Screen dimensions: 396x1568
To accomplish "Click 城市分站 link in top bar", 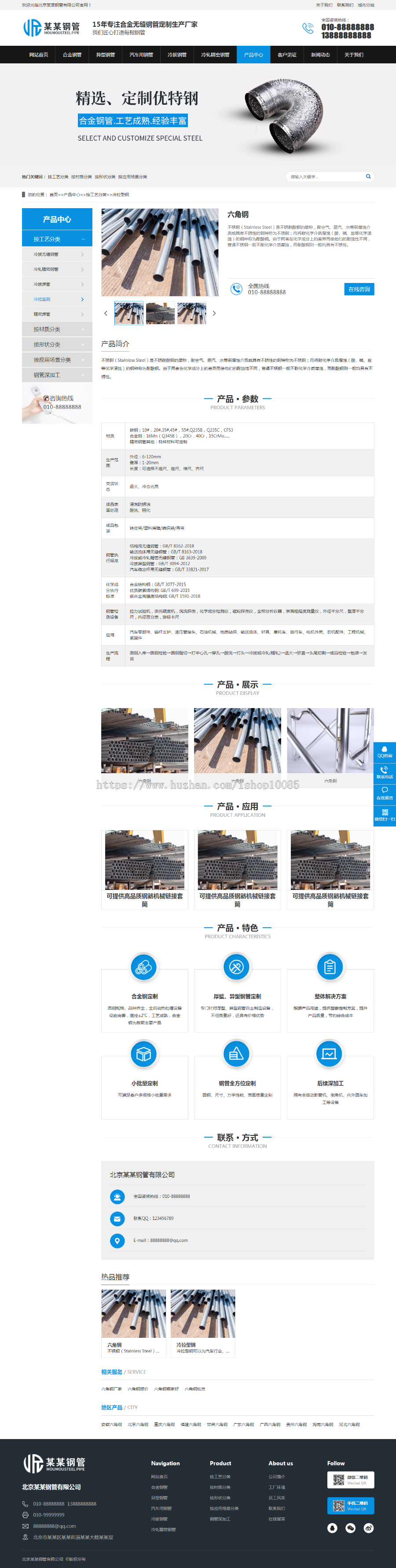I will tap(366, 5).
